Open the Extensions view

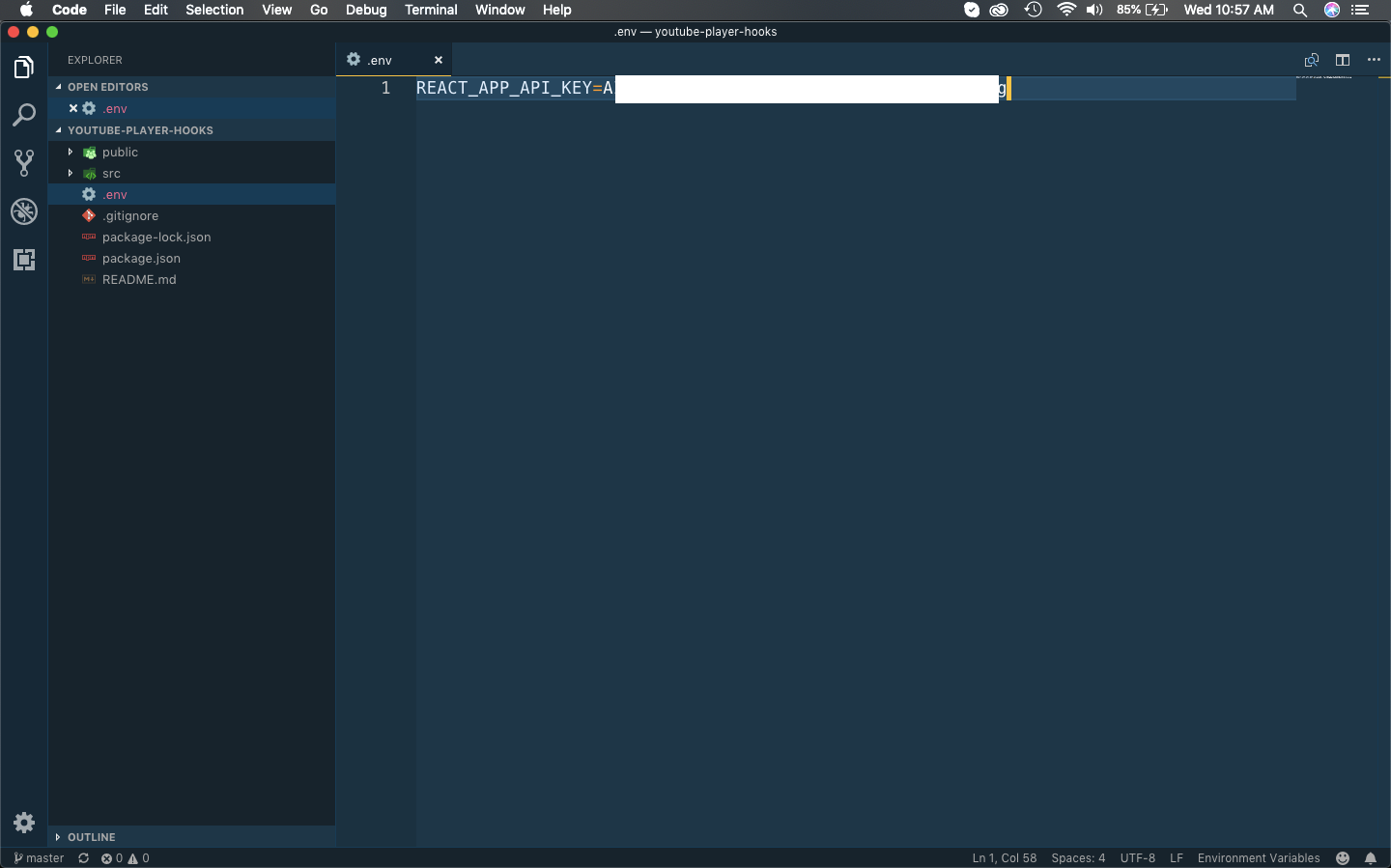point(24,260)
